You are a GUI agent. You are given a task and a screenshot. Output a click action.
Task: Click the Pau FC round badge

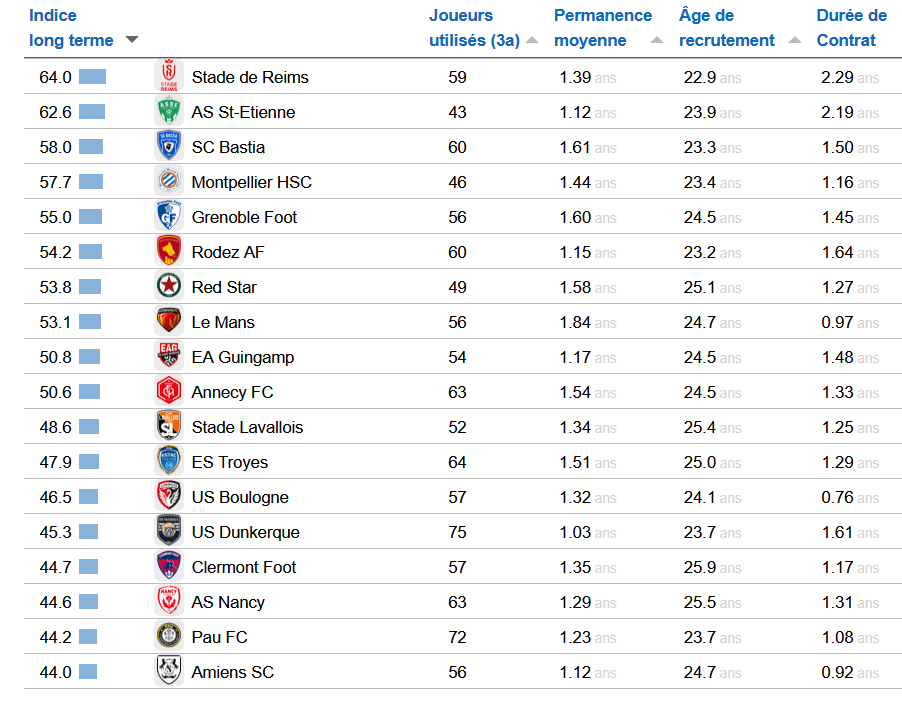[169, 637]
